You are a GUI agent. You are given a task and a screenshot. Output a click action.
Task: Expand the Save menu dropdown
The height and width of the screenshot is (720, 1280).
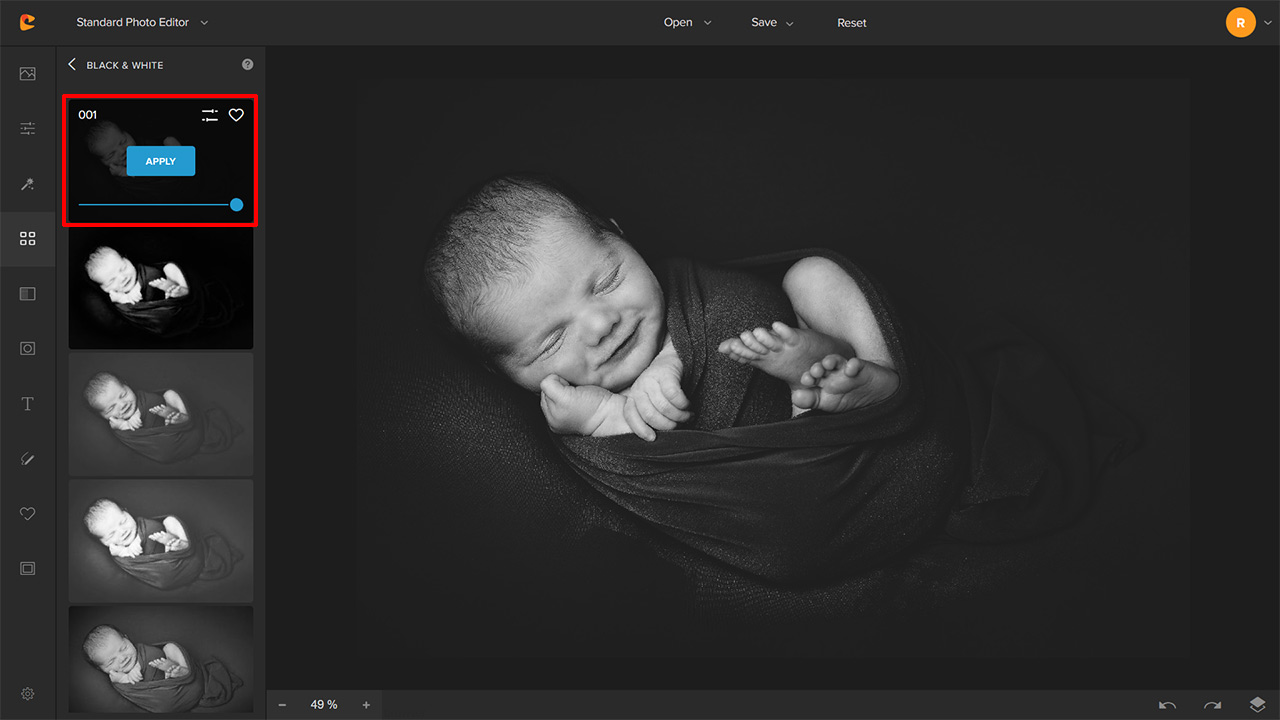click(772, 22)
